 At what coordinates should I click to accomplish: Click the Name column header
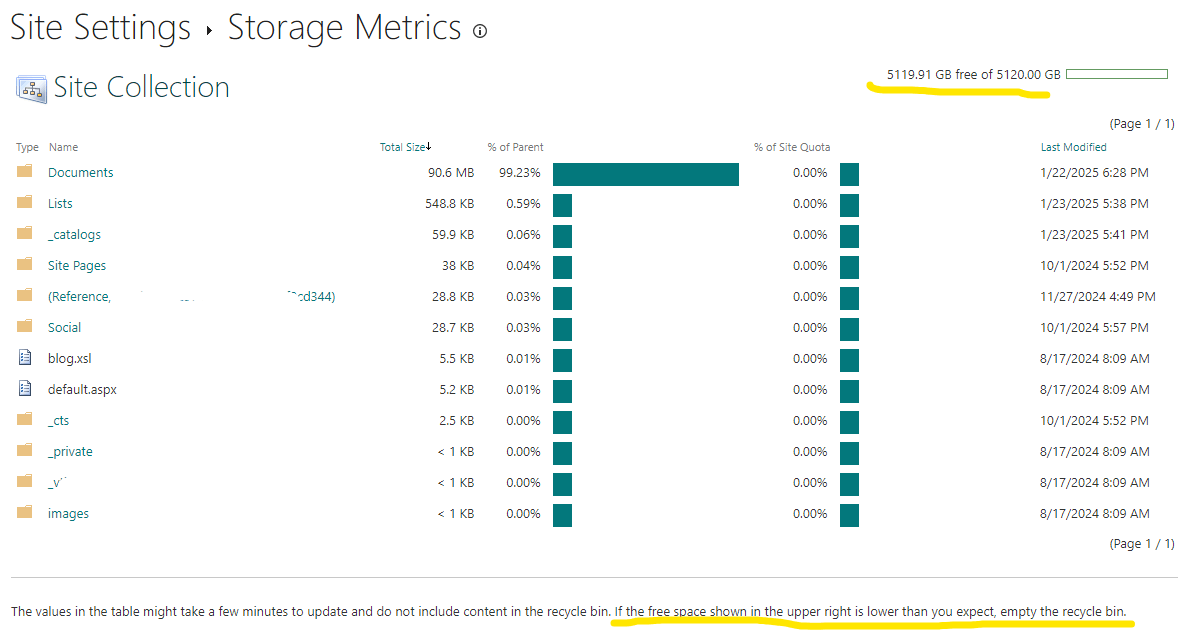tap(63, 147)
